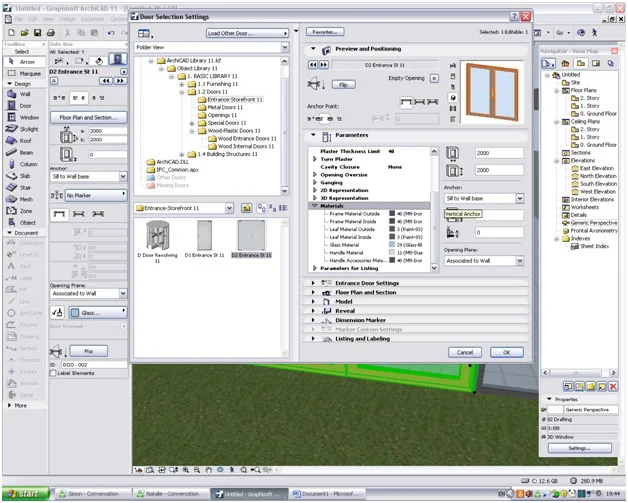Open the Sill to Wall base anchor dropdown
The image size is (628, 503).
[x=484, y=198]
